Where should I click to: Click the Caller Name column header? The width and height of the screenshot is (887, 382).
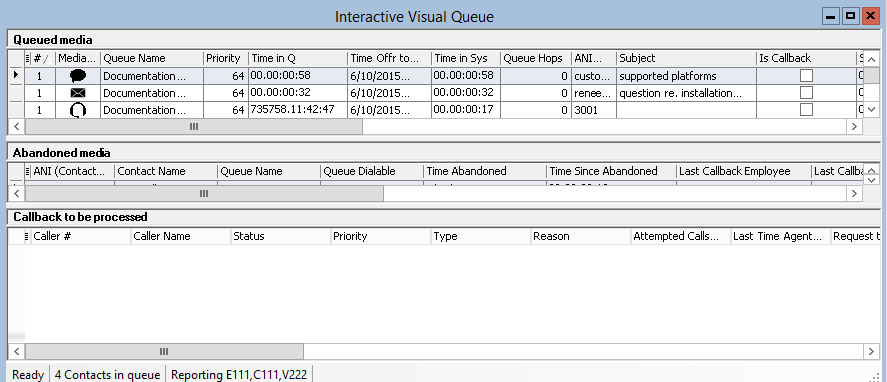tap(180, 237)
